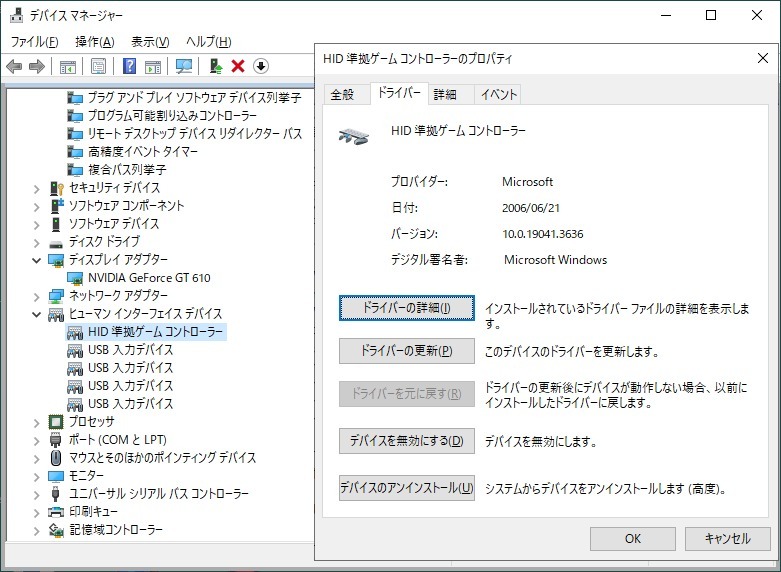781x572 pixels.
Task: Click the デバイスのアンインストール(U) button
Action: click(406, 488)
